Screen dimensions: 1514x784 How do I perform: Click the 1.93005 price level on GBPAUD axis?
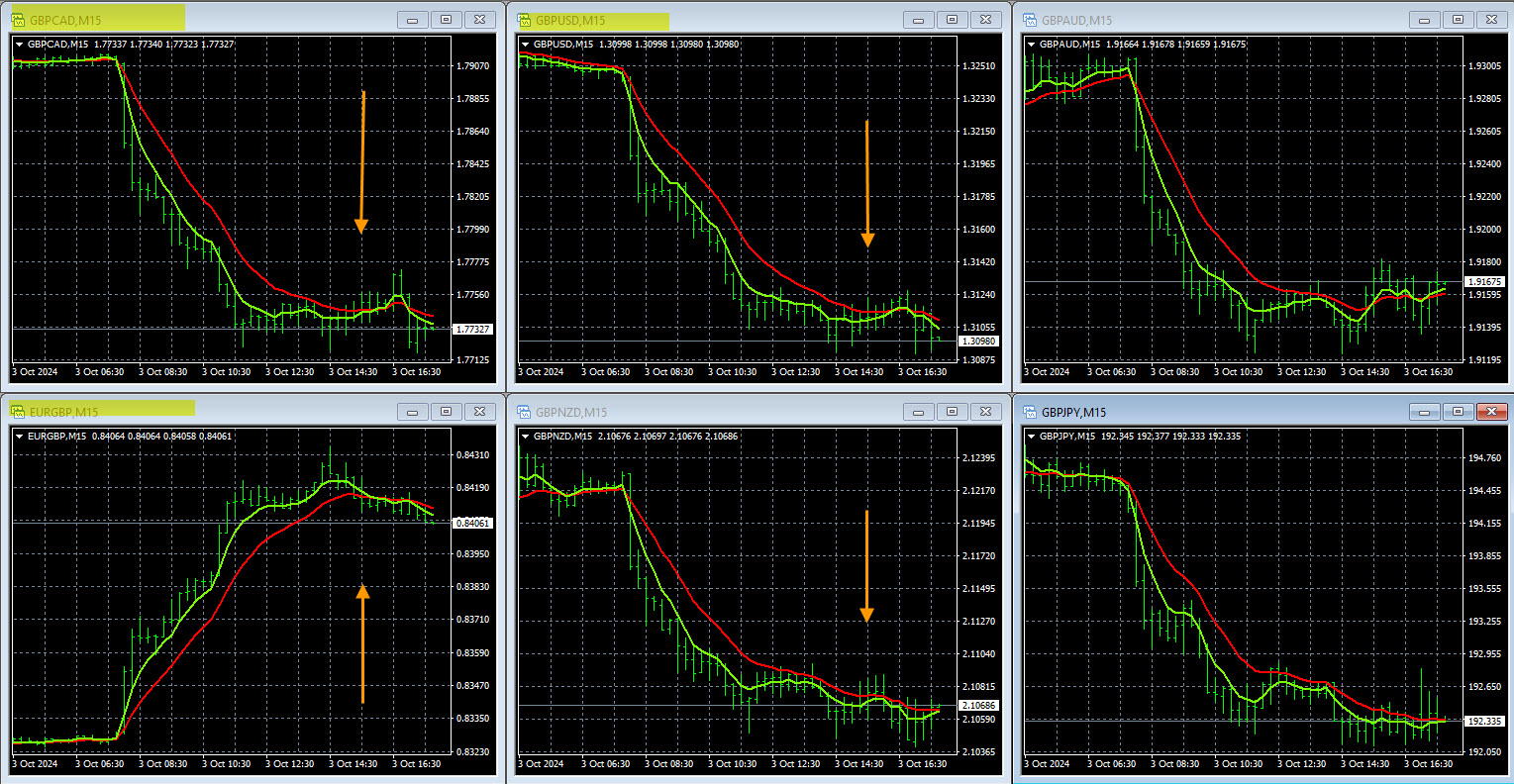[x=1486, y=65]
